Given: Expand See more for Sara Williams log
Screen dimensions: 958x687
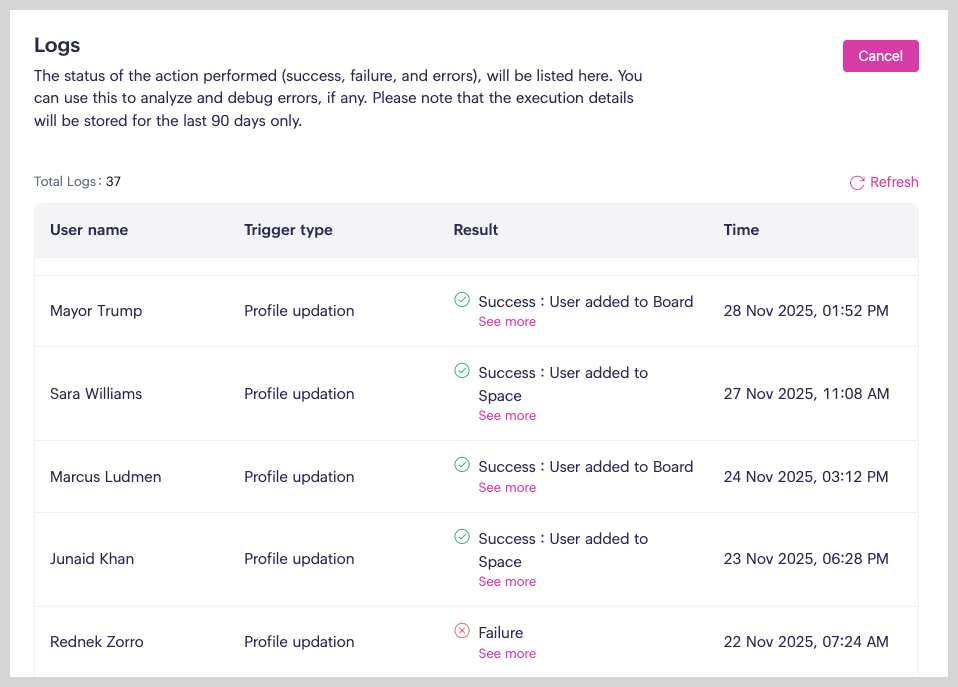Looking at the screenshot, I should 507,416.
